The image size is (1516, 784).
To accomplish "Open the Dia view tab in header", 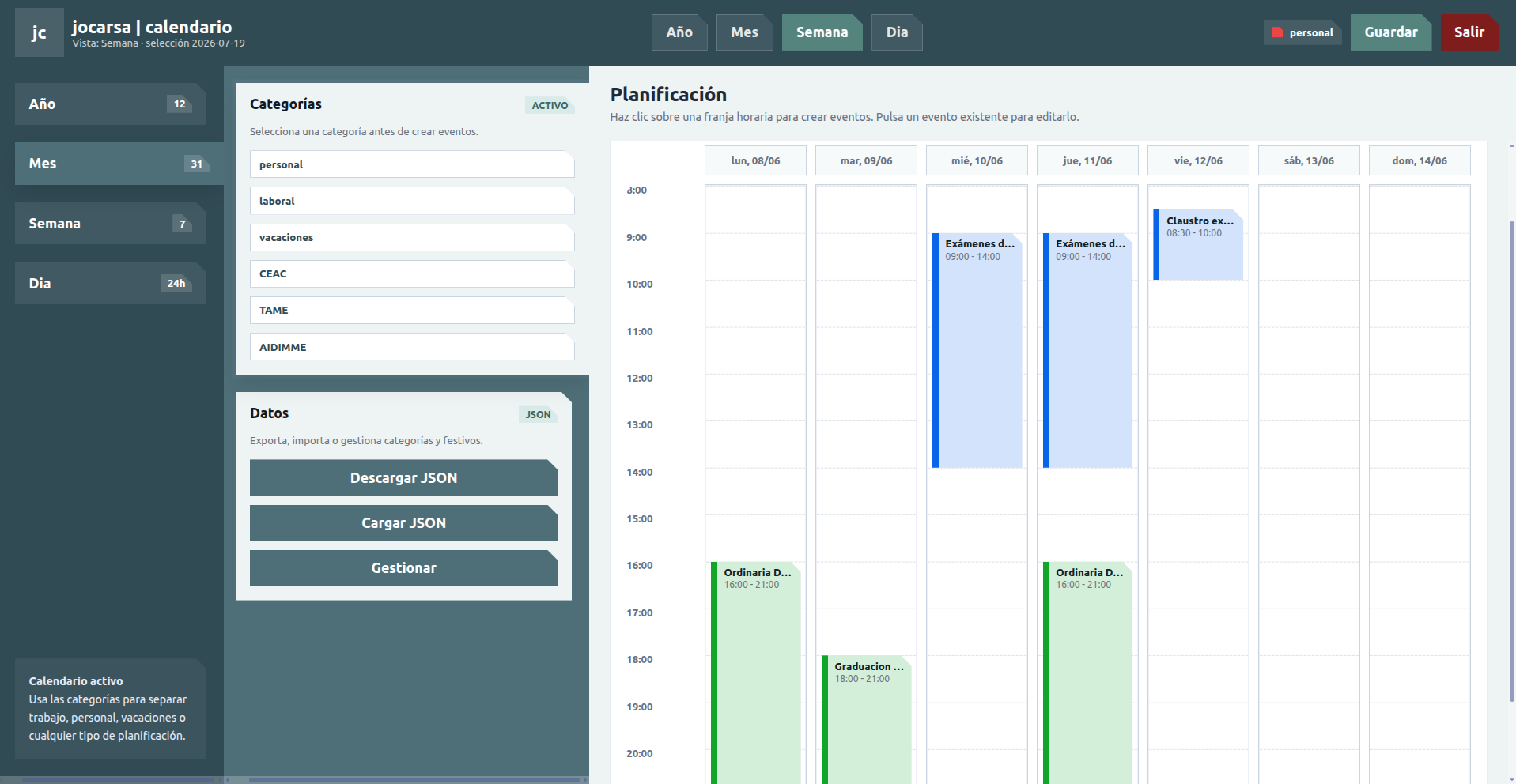I will (x=897, y=32).
